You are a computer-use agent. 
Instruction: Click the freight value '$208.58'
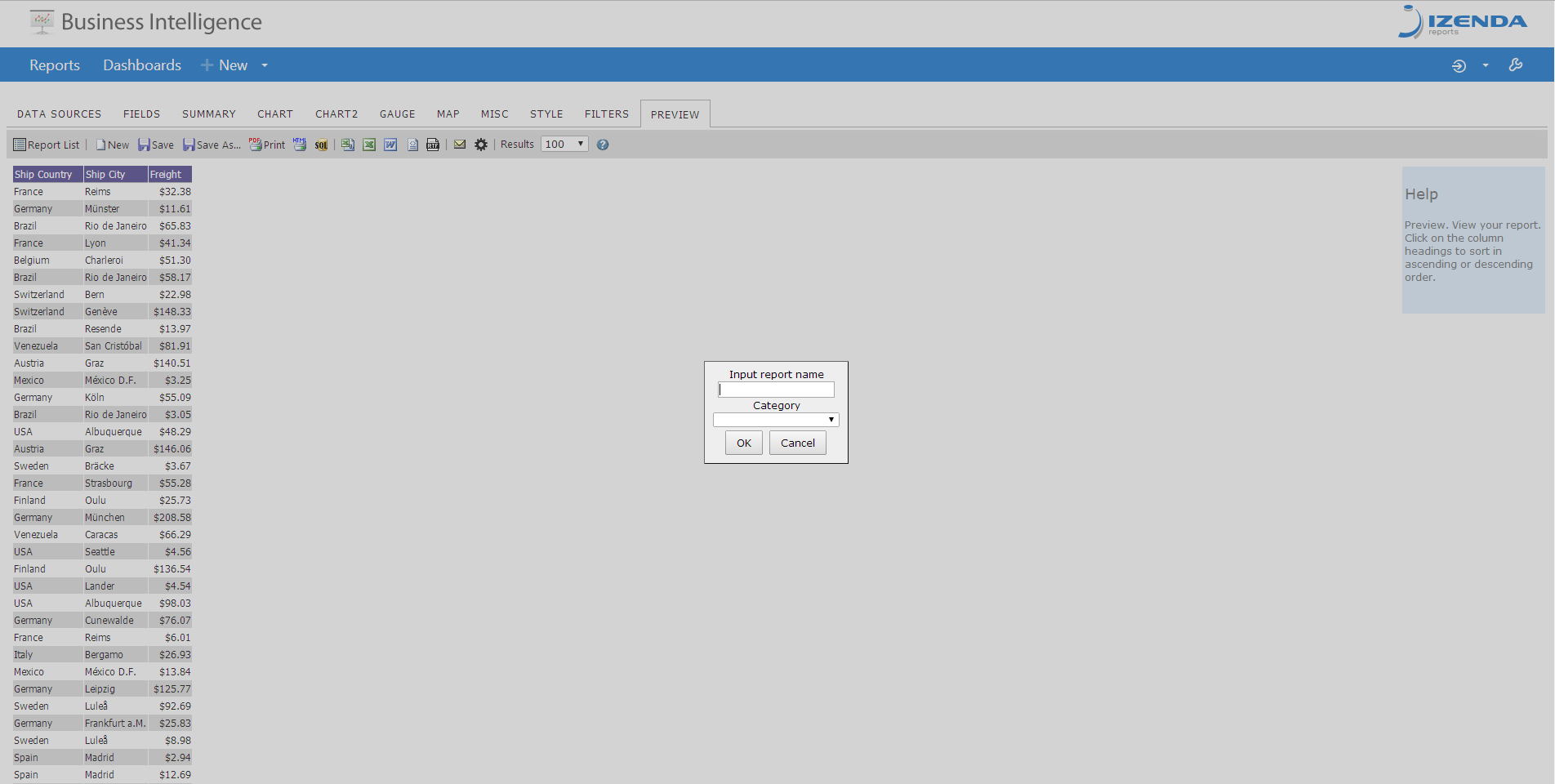172,518
